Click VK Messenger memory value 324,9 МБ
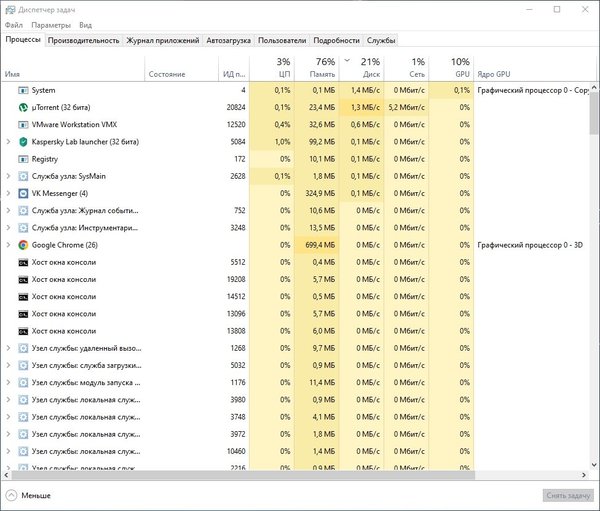 point(320,194)
